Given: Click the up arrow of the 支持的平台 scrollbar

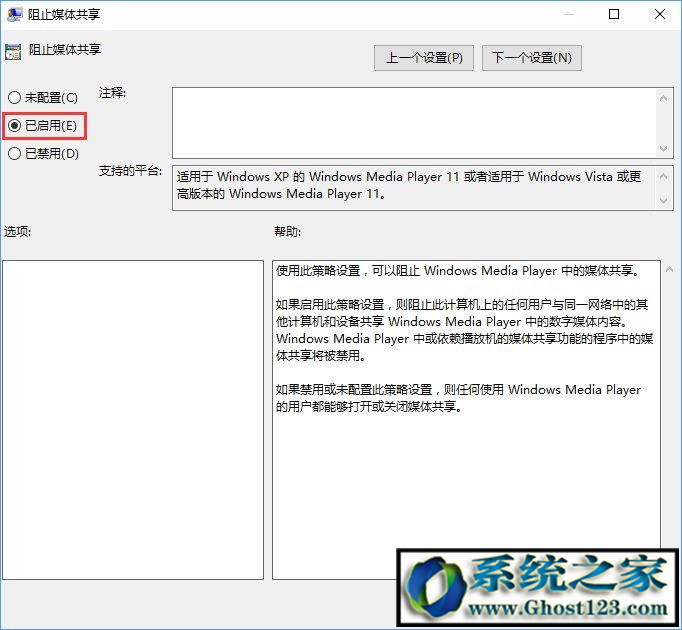Looking at the screenshot, I should [x=663, y=176].
